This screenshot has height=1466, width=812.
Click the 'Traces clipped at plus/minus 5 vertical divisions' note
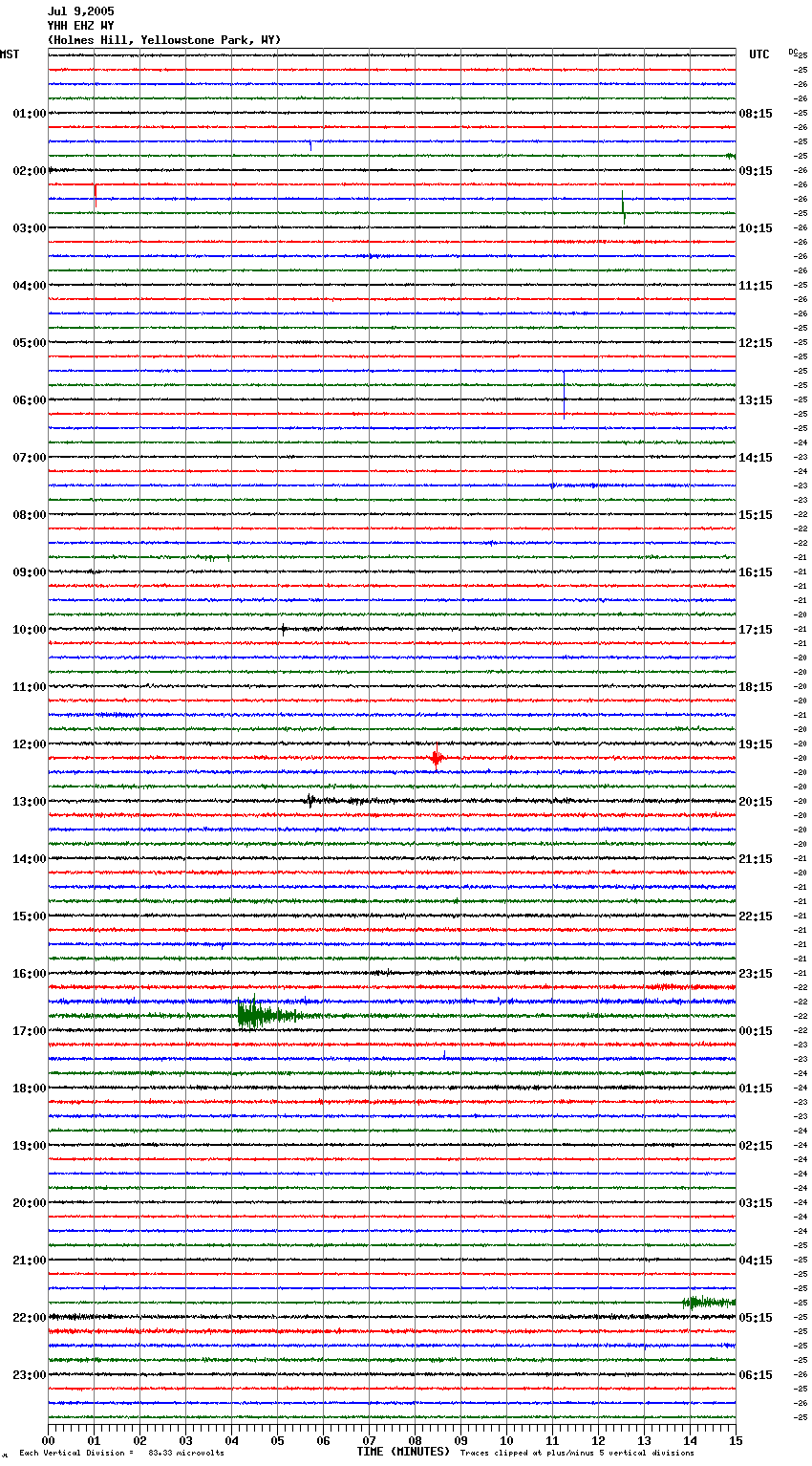(x=577, y=1453)
